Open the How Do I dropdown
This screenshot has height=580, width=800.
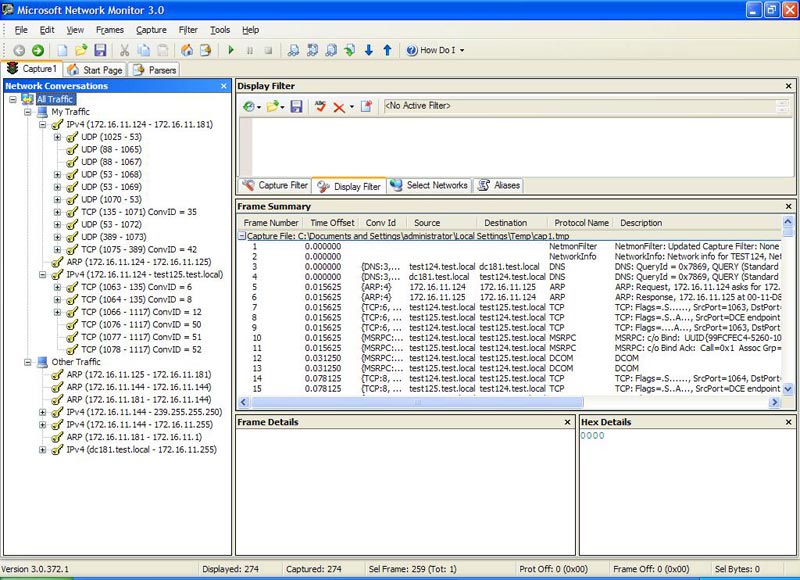[x=436, y=50]
